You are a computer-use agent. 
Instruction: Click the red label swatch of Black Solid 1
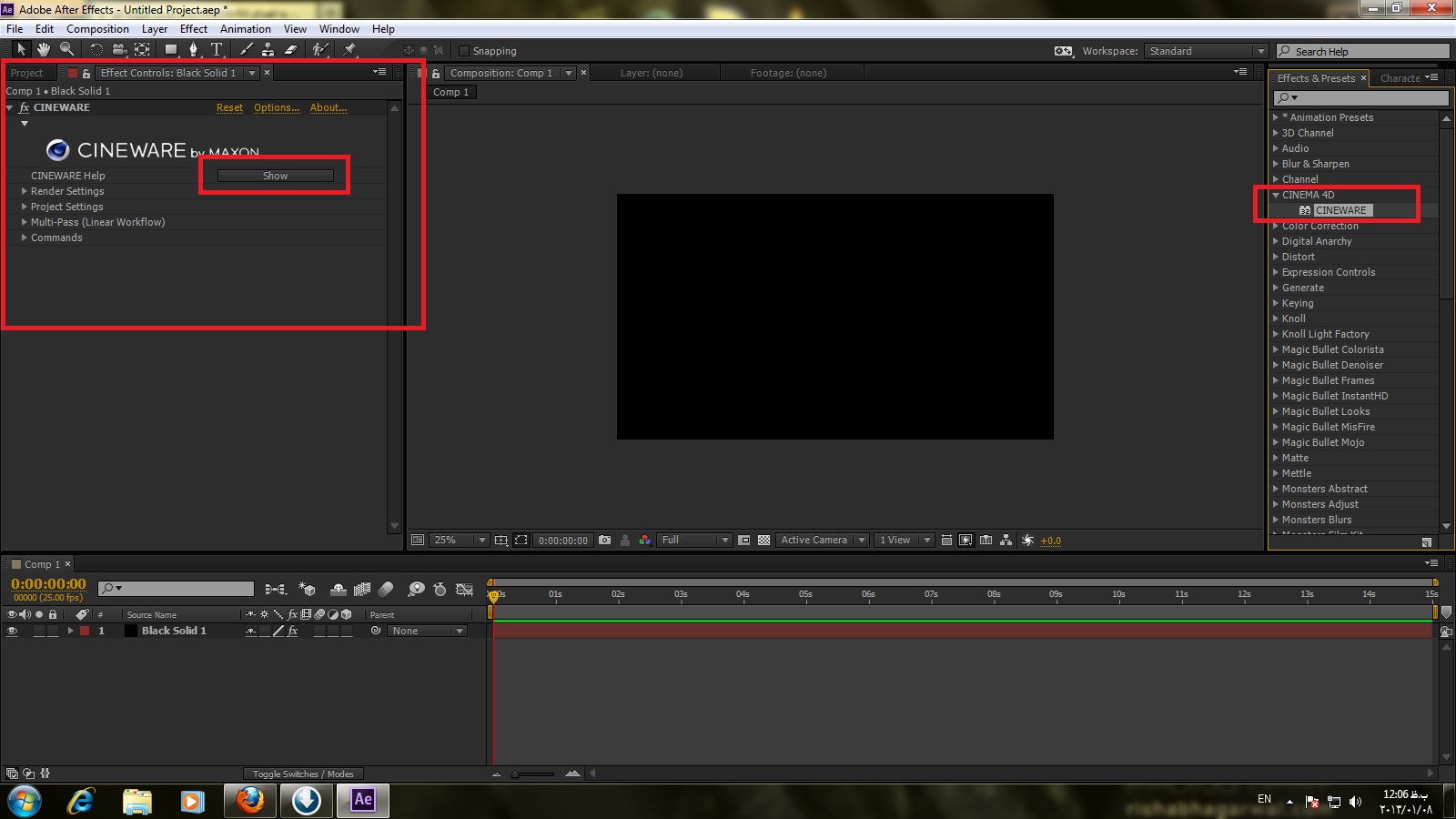tap(85, 631)
